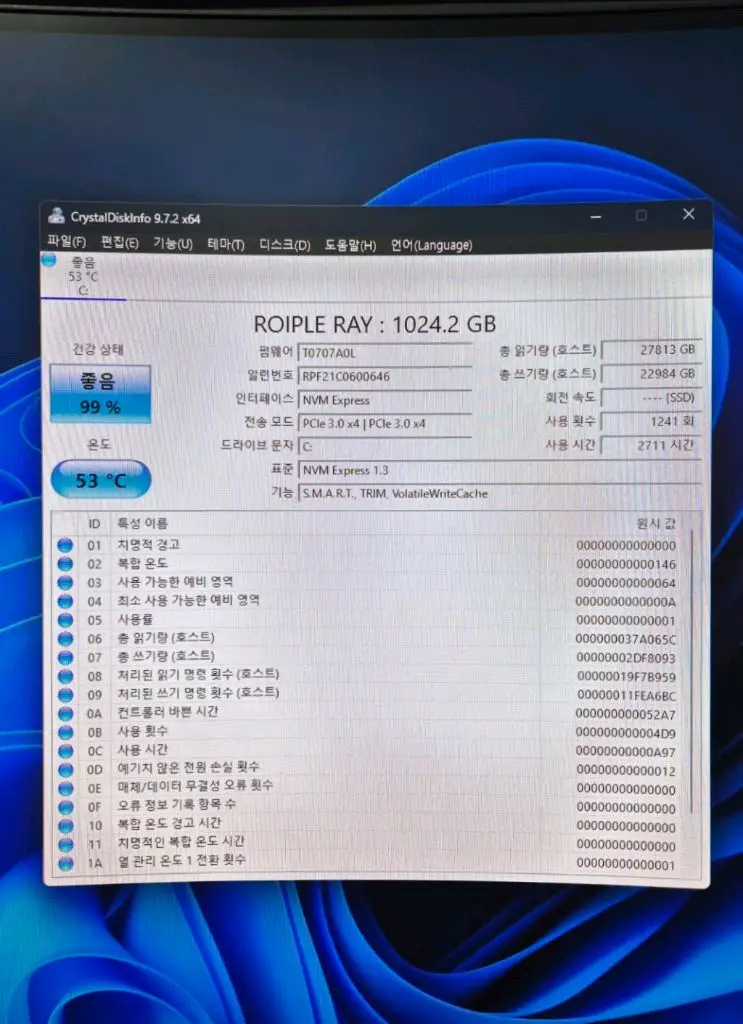Click the status icon for attribute 01 치명적 경고
Image resolution: width=743 pixels, height=1024 pixels.
point(65,545)
